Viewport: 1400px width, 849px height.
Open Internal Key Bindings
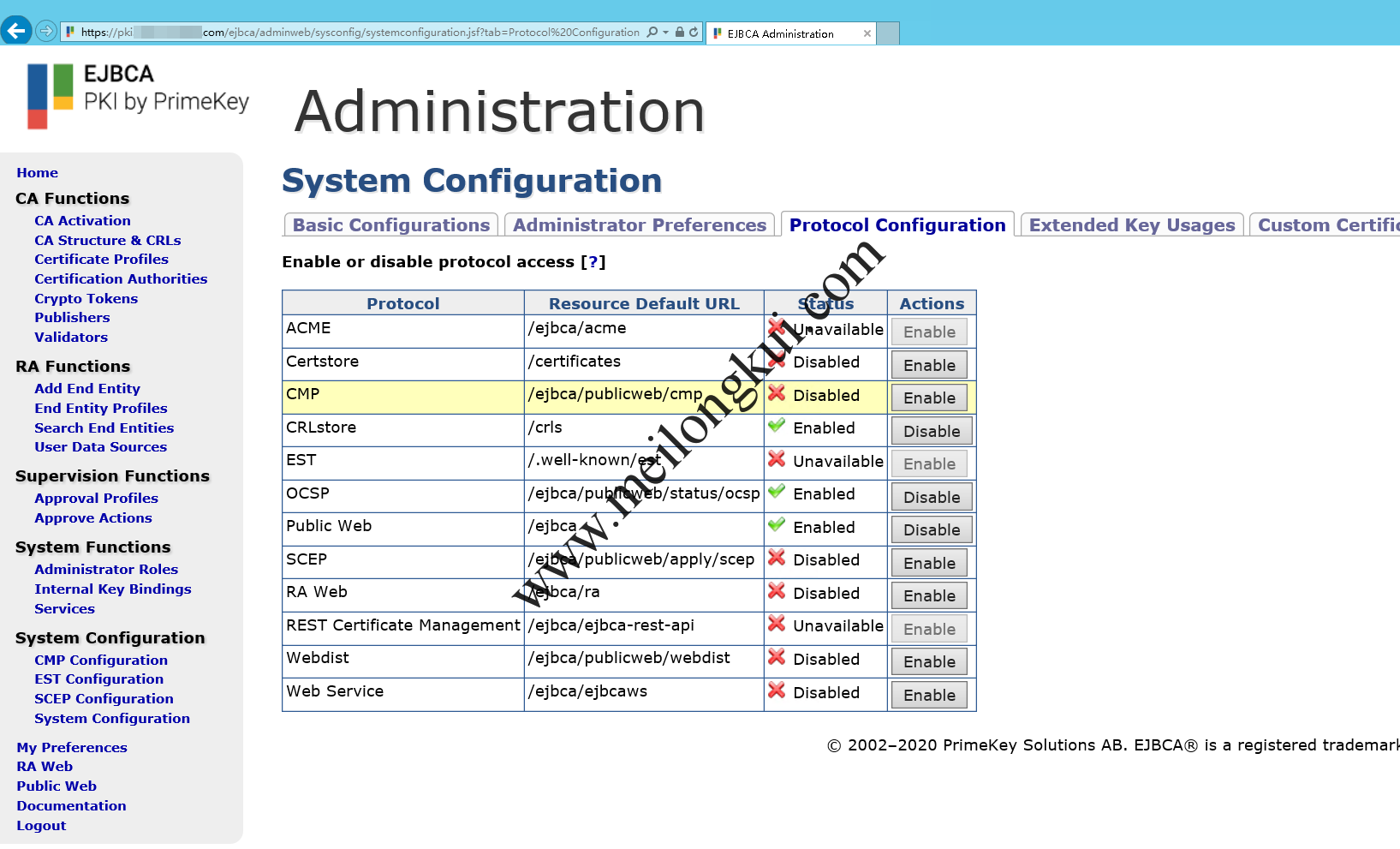click(113, 589)
